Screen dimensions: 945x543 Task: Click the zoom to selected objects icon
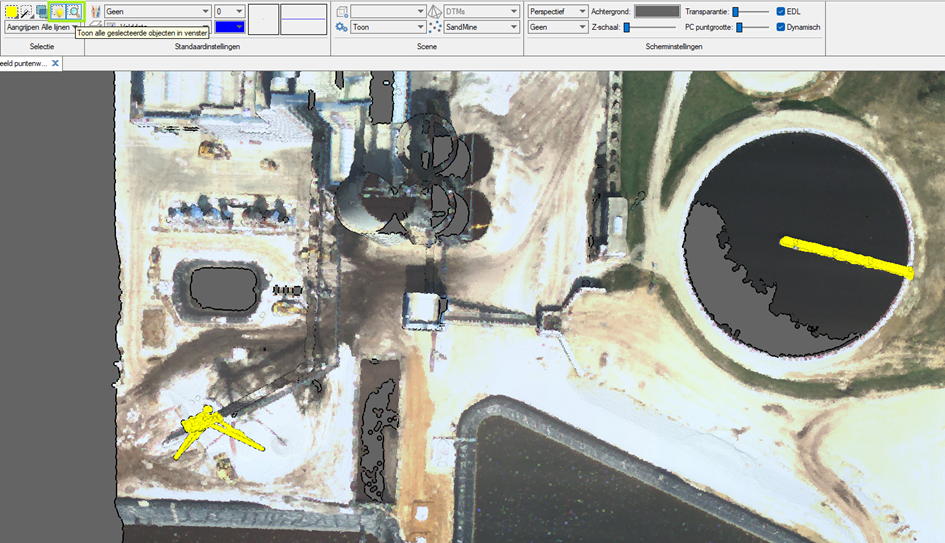[x=73, y=11]
